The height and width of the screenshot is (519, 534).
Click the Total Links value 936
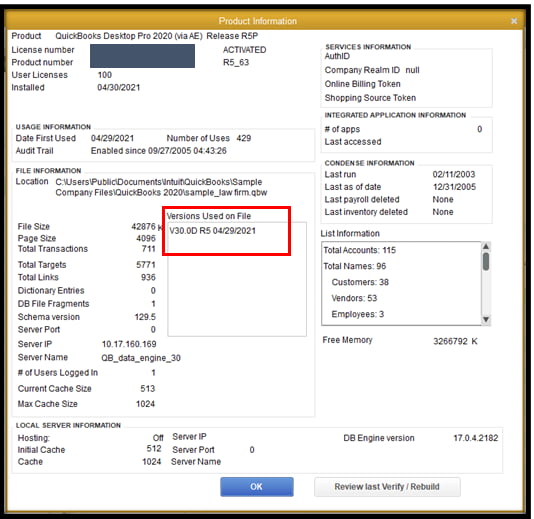tap(148, 278)
